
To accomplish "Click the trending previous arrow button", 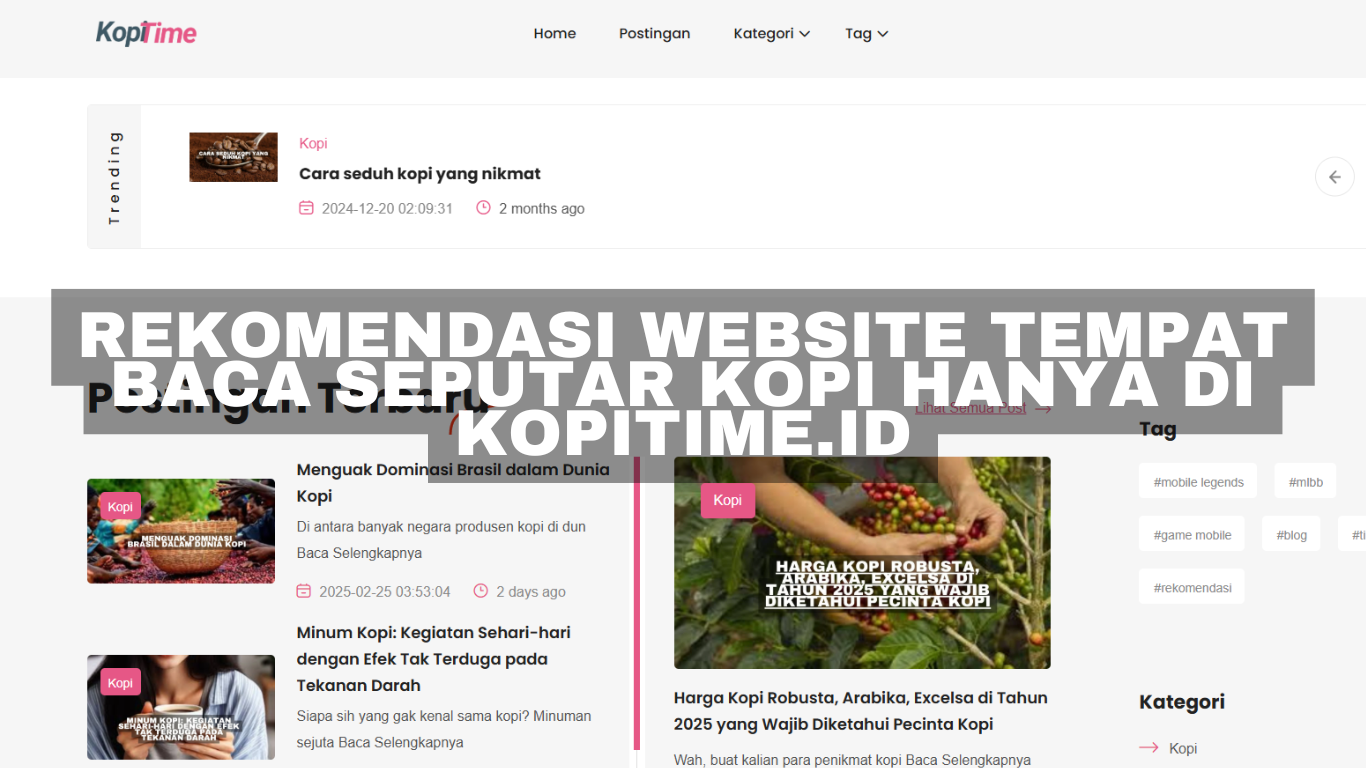I will [1334, 177].
